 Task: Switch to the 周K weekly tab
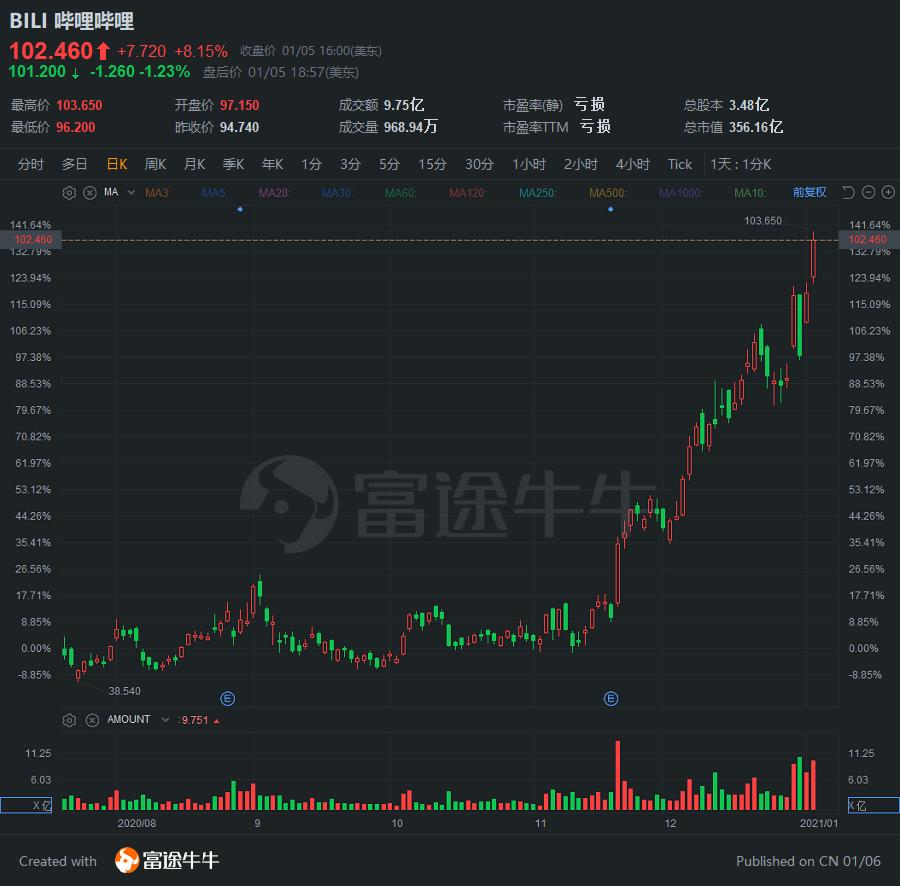click(155, 164)
